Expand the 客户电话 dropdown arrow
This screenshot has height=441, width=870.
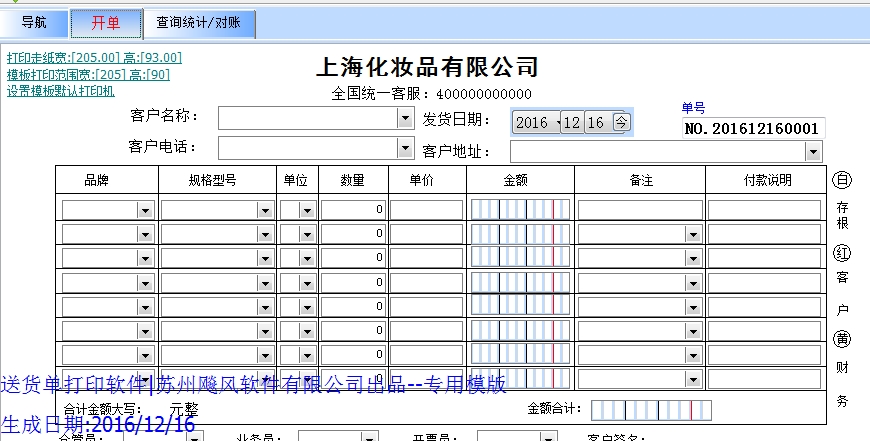[x=405, y=148]
